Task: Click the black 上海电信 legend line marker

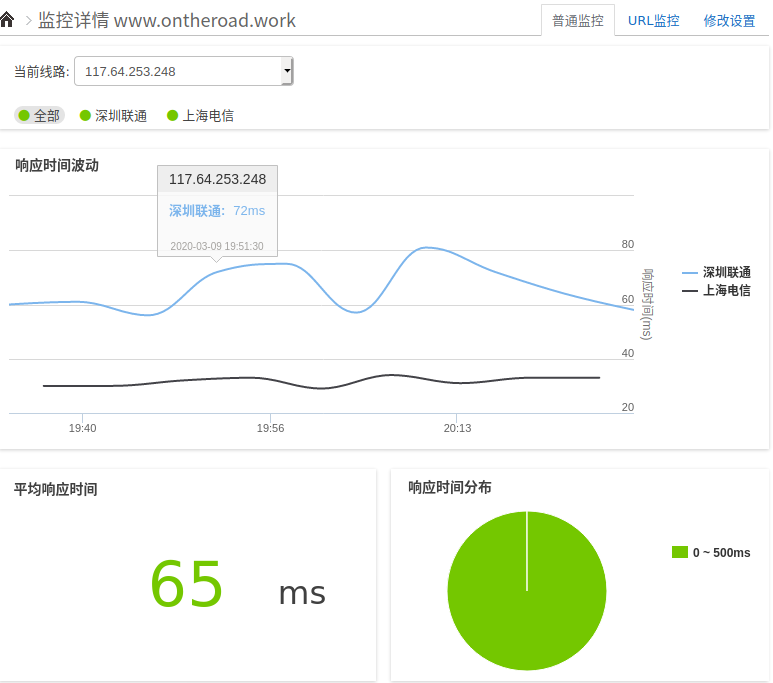Action: tap(689, 291)
